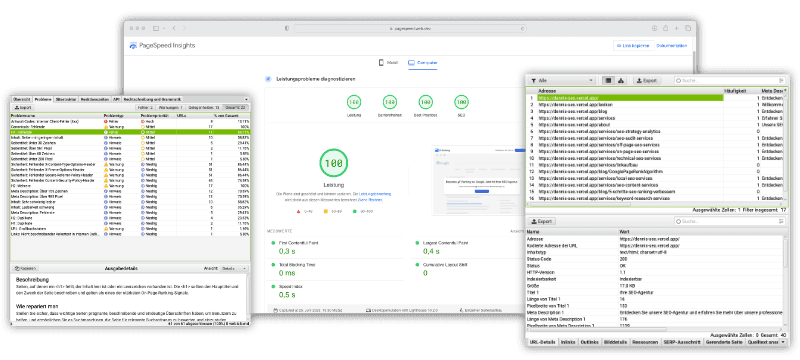This screenshot has width=800, height=360.
Task: Open the Inlinks tab
Action: [568, 342]
